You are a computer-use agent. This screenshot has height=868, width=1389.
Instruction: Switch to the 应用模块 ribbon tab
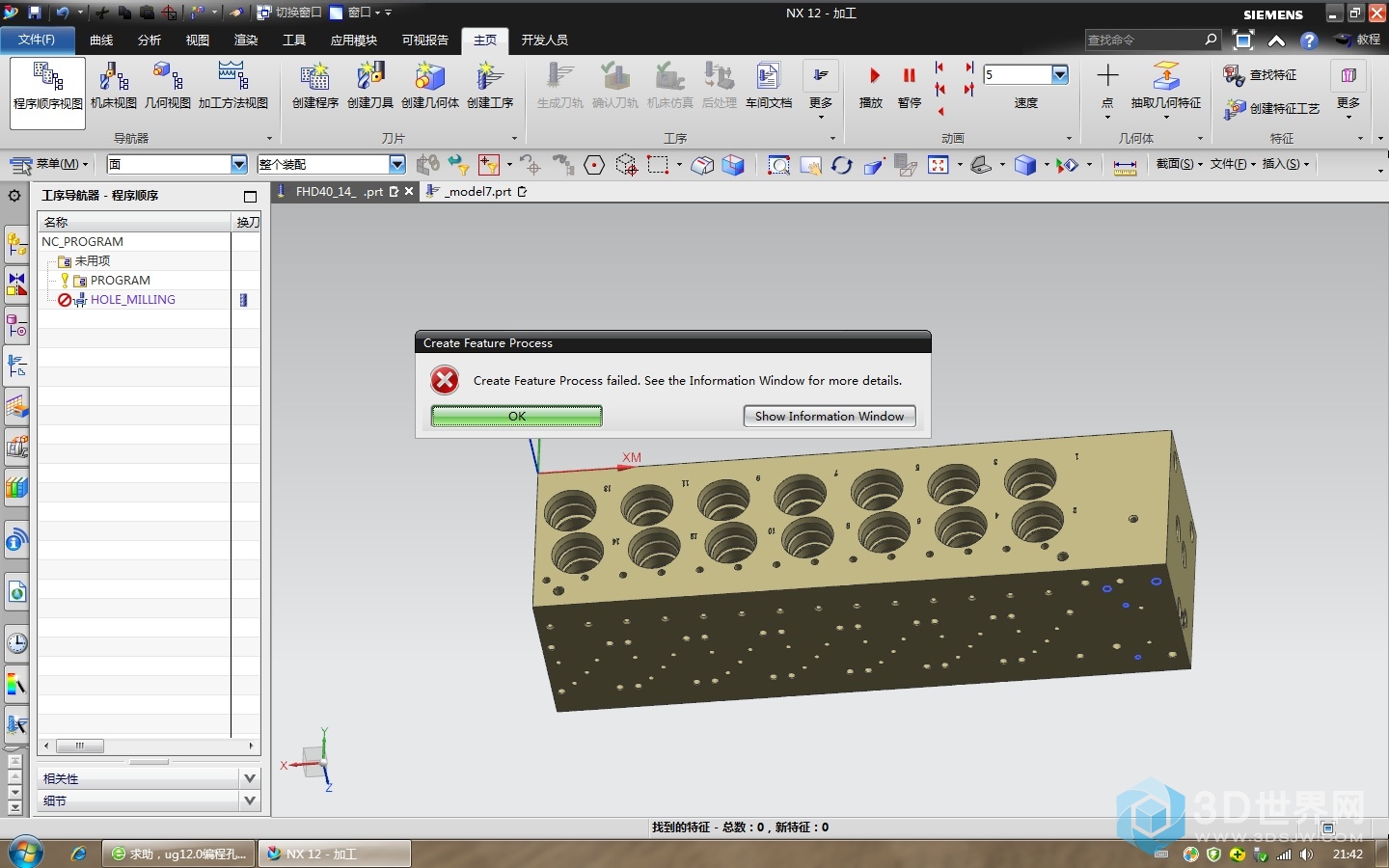[x=354, y=40]
